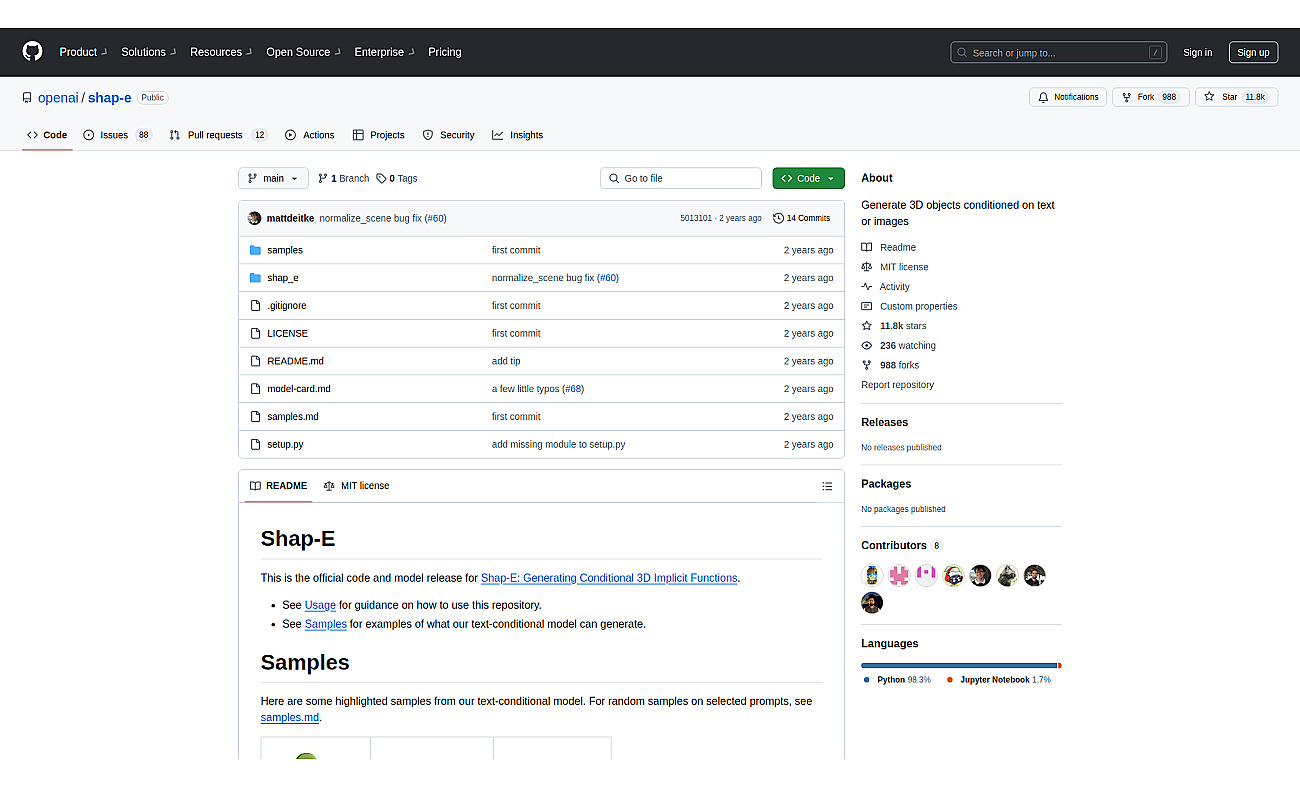
Task: Follow the Samples link in the bullet list
Action: 326,624
